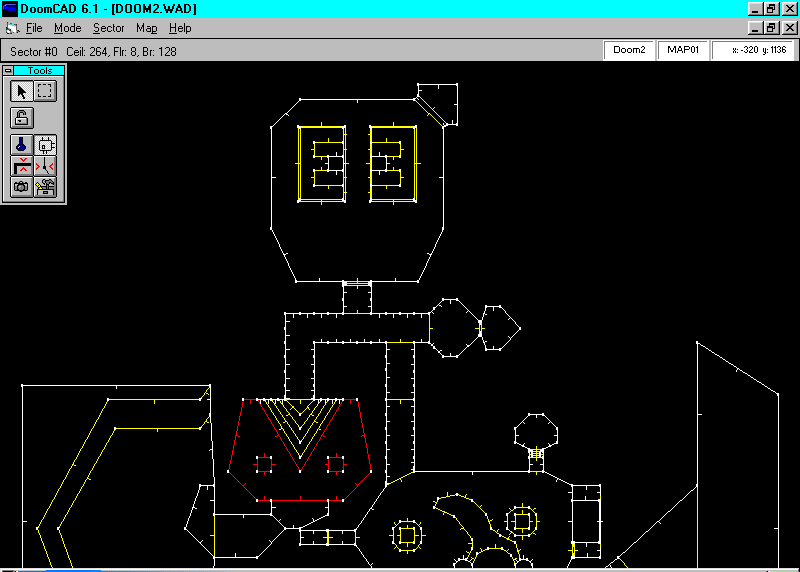The image size is (800, 572).
Task: Click the Tools palette title bar
Action: [39, 70]
